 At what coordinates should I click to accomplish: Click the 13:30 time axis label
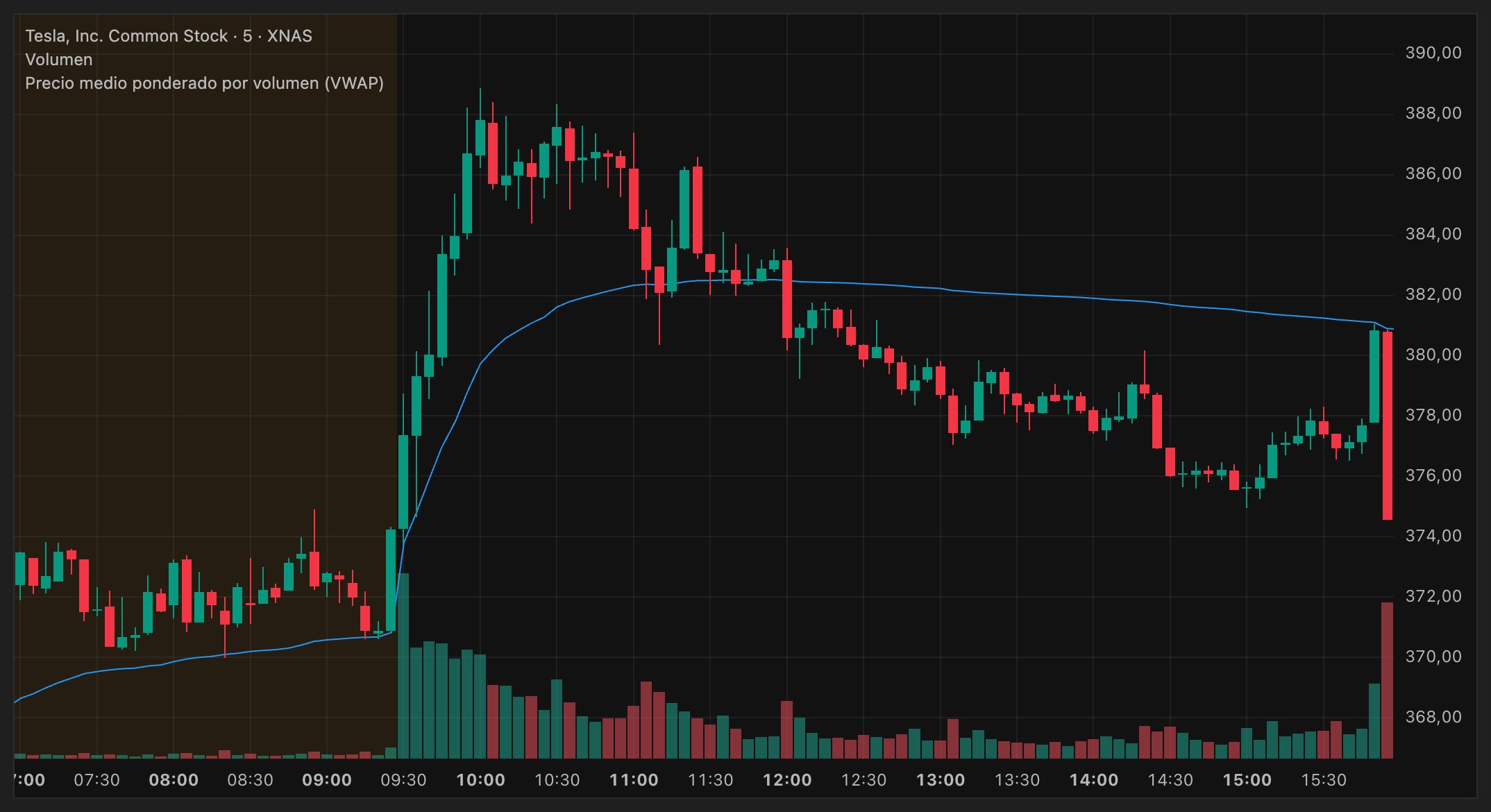click(x=1018, y=780)
